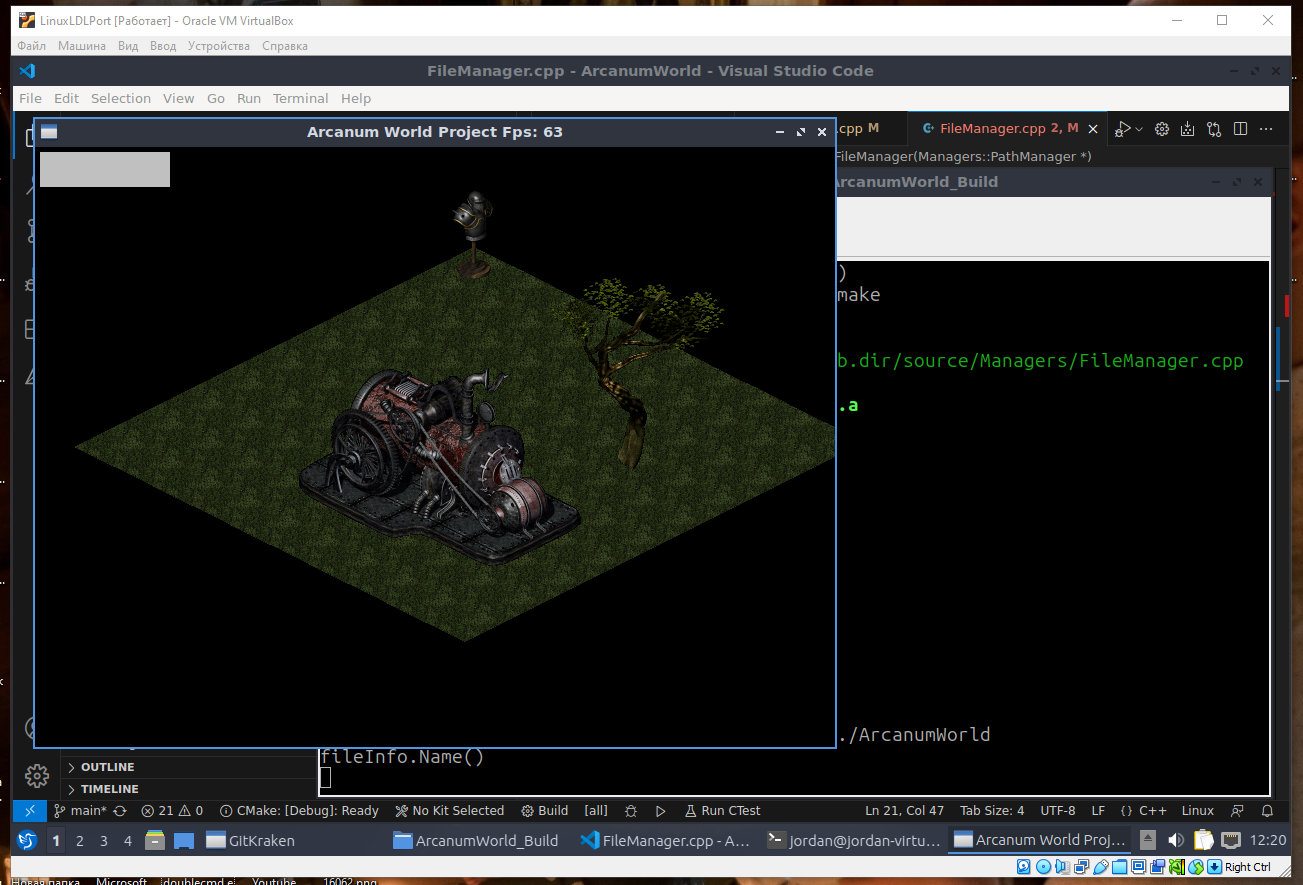The width and height of the screenshot is (1303, 885).
Task: Click the VirtualBox Right Ctrl host key indicator
Action: [x=1248, y=867]
